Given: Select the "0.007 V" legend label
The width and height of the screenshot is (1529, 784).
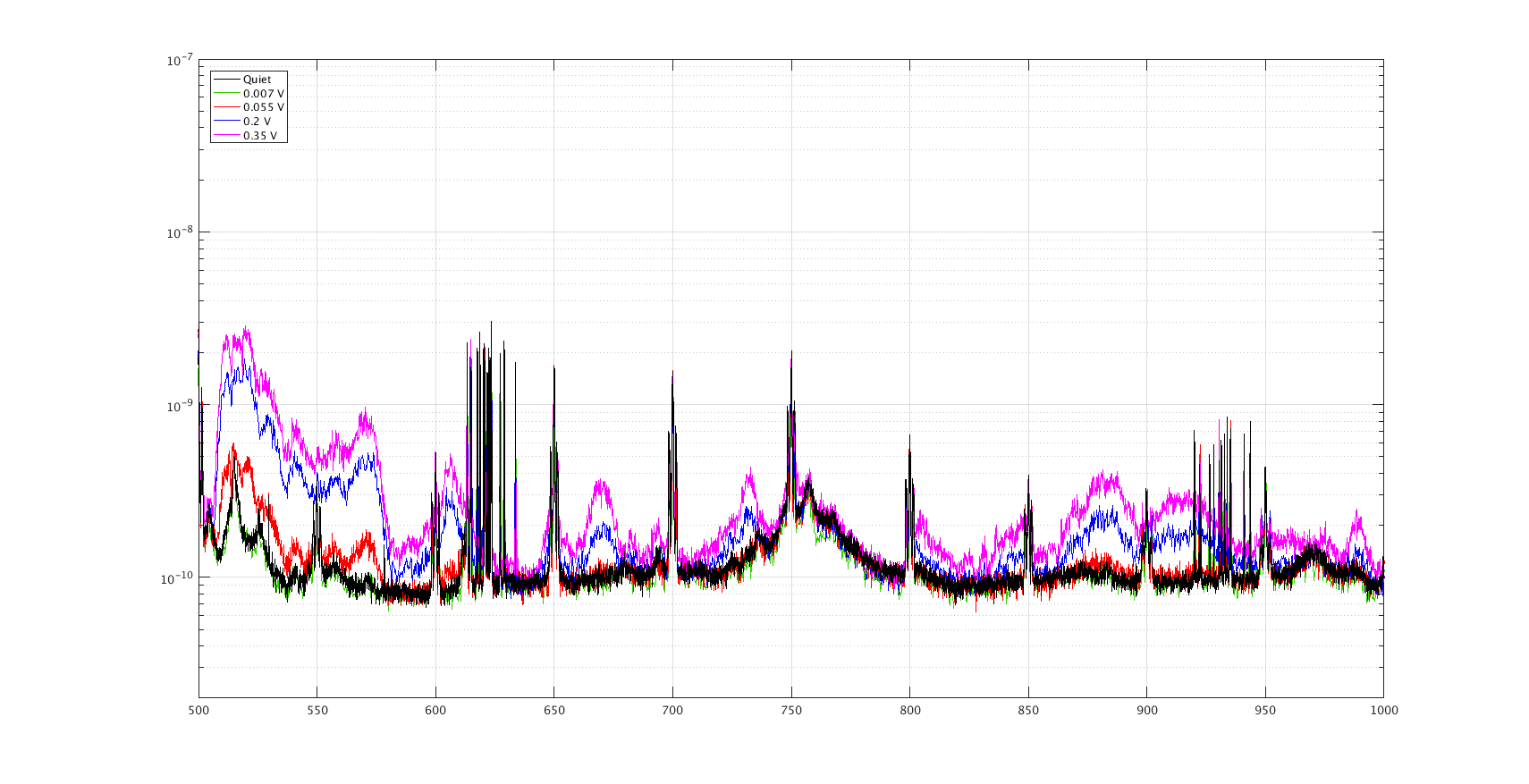Looking at the screenshot, I should coord(264,94).
